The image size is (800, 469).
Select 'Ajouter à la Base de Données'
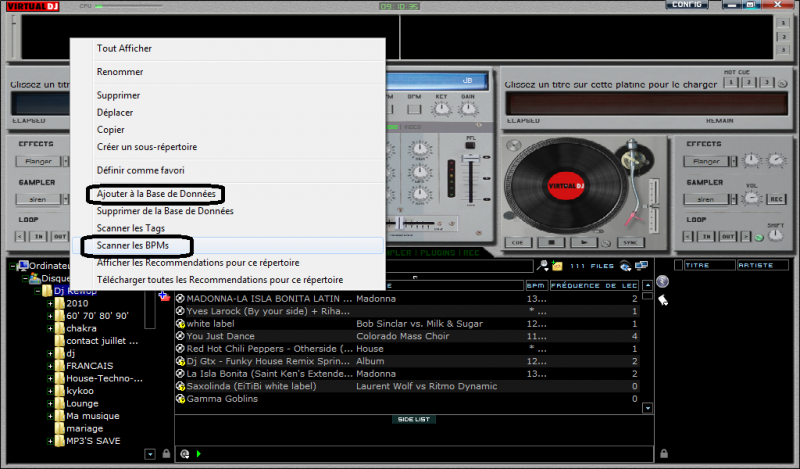[x=154, y=193]
